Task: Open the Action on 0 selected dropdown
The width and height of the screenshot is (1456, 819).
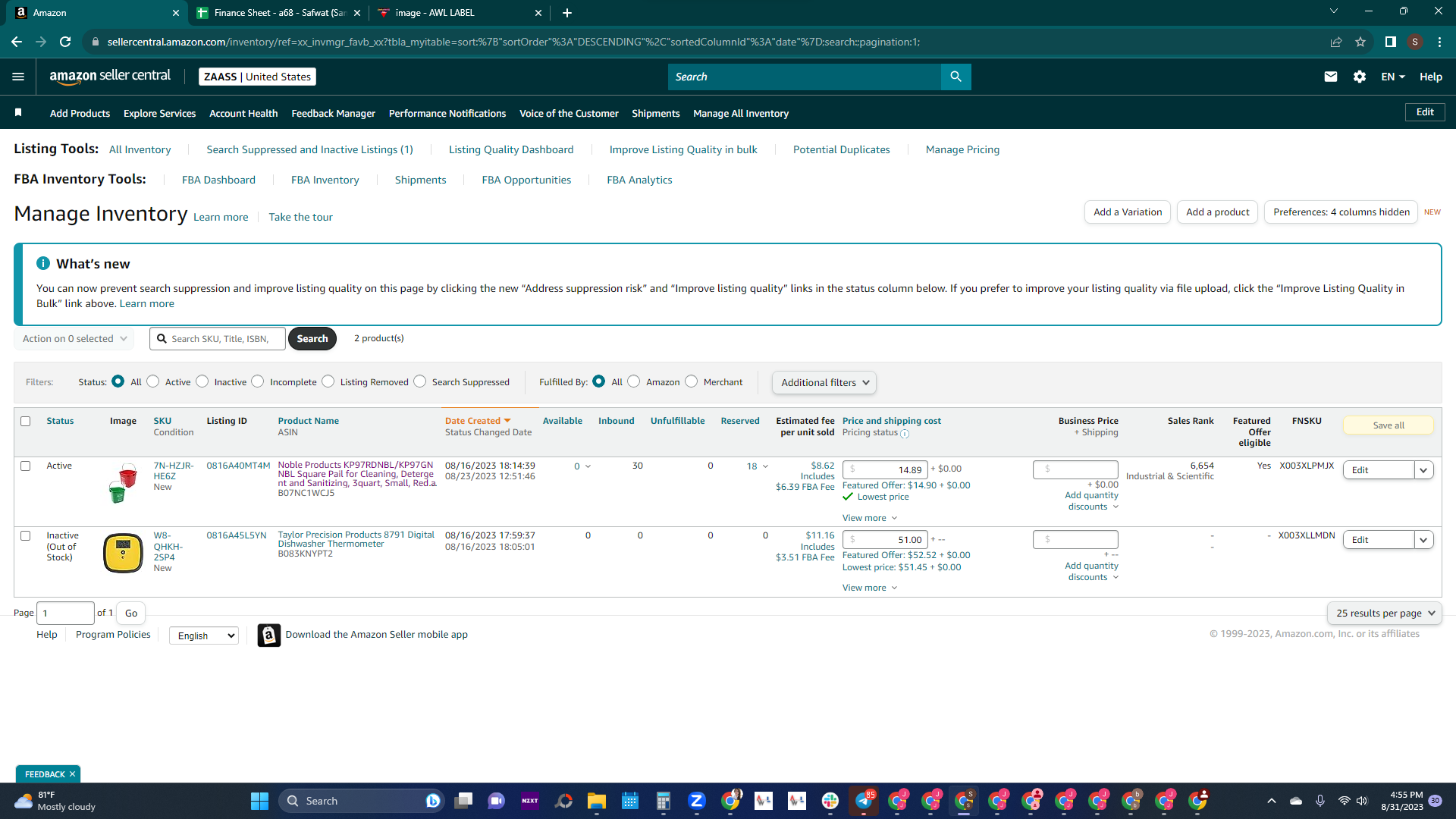Action: pyautogui.click(x=74, y=338)
